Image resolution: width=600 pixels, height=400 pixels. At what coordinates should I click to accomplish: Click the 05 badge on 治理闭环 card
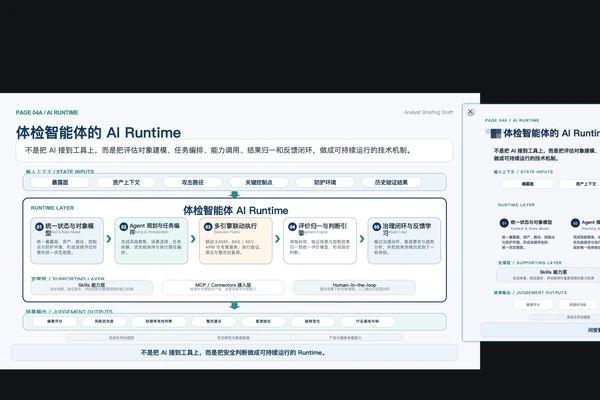pos(377,227)
